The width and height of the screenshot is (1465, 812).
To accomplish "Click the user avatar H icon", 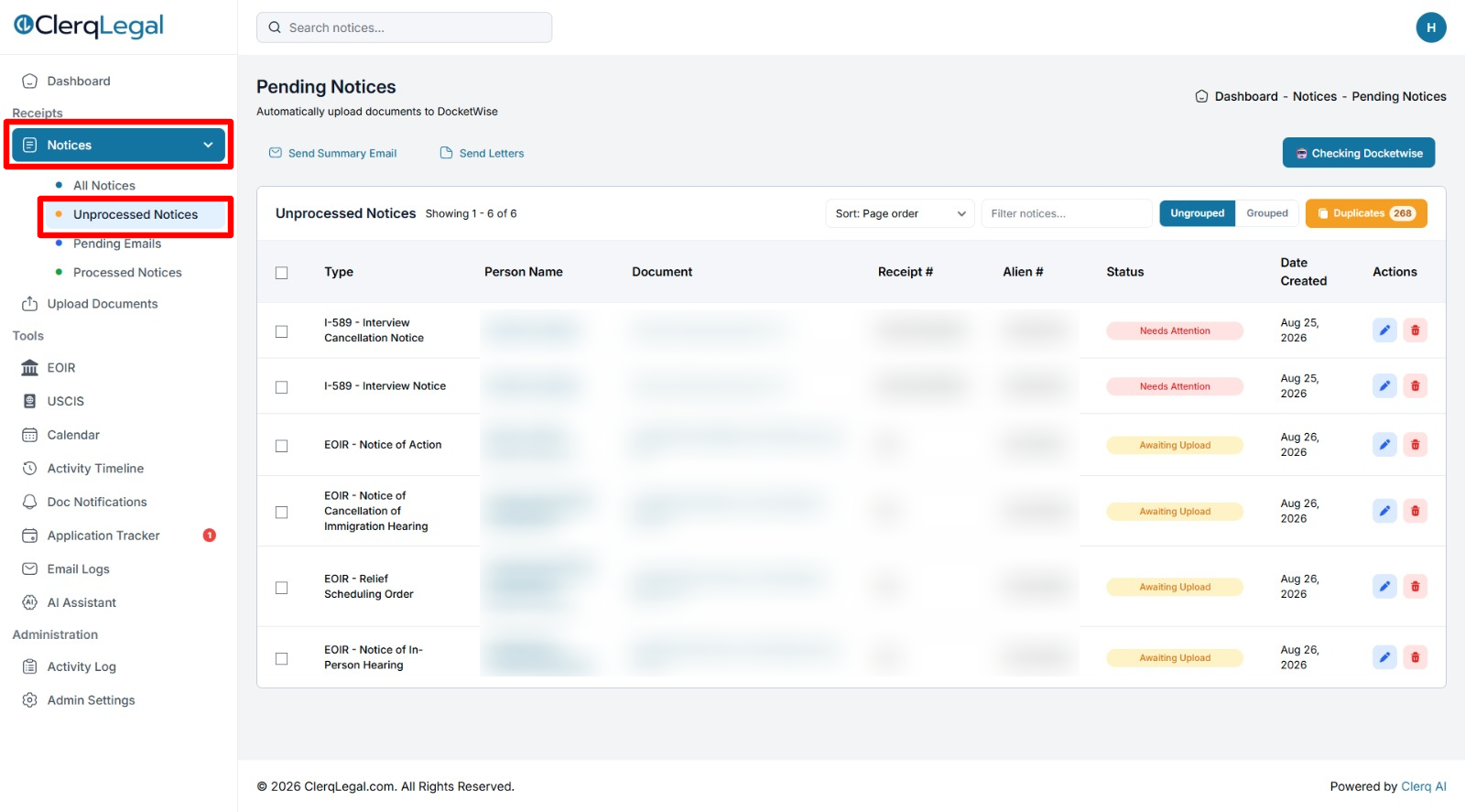I will [x=1431, y=27].
